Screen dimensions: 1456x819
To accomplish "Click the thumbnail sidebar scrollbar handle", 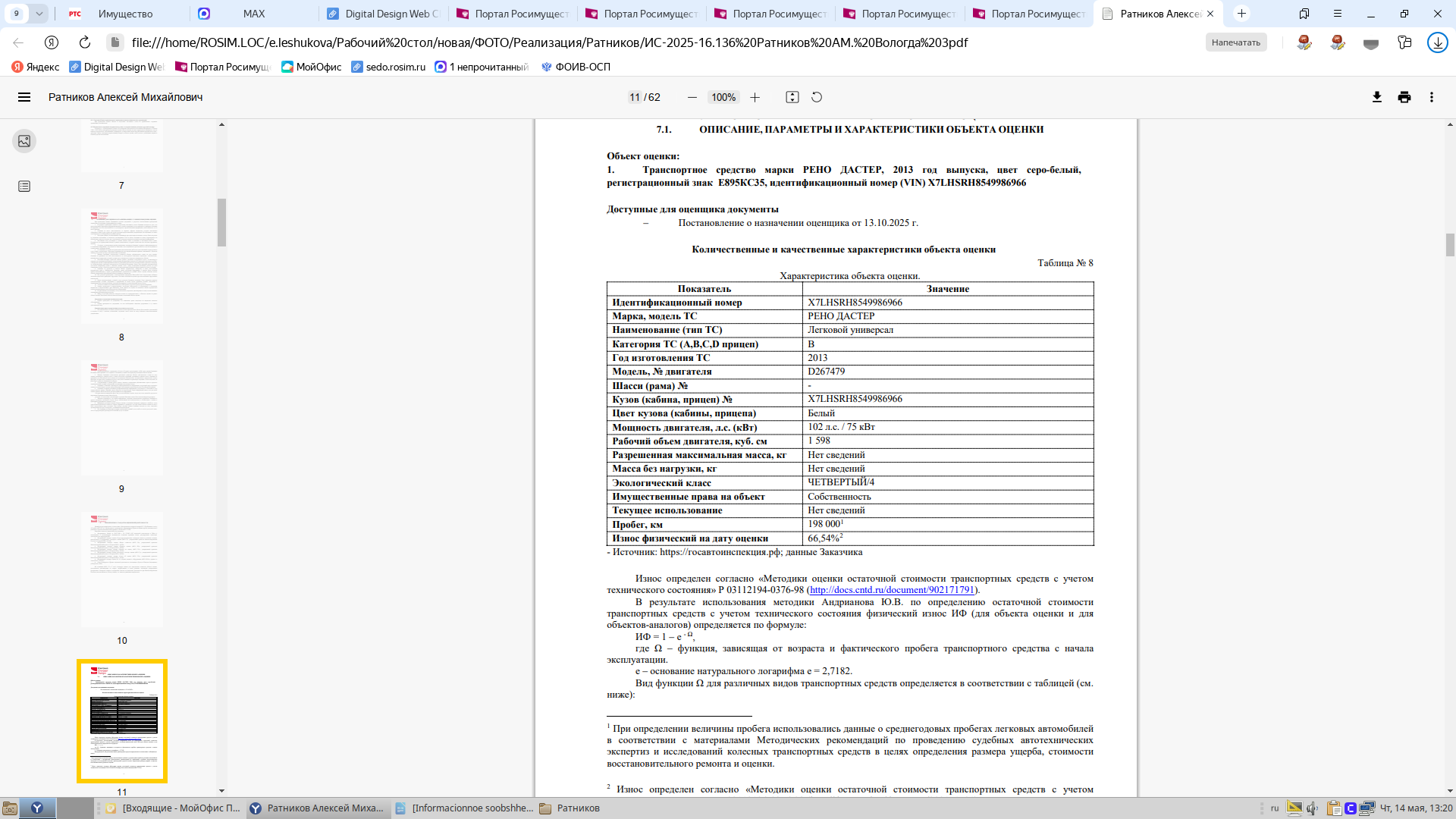I will [221, 223].
